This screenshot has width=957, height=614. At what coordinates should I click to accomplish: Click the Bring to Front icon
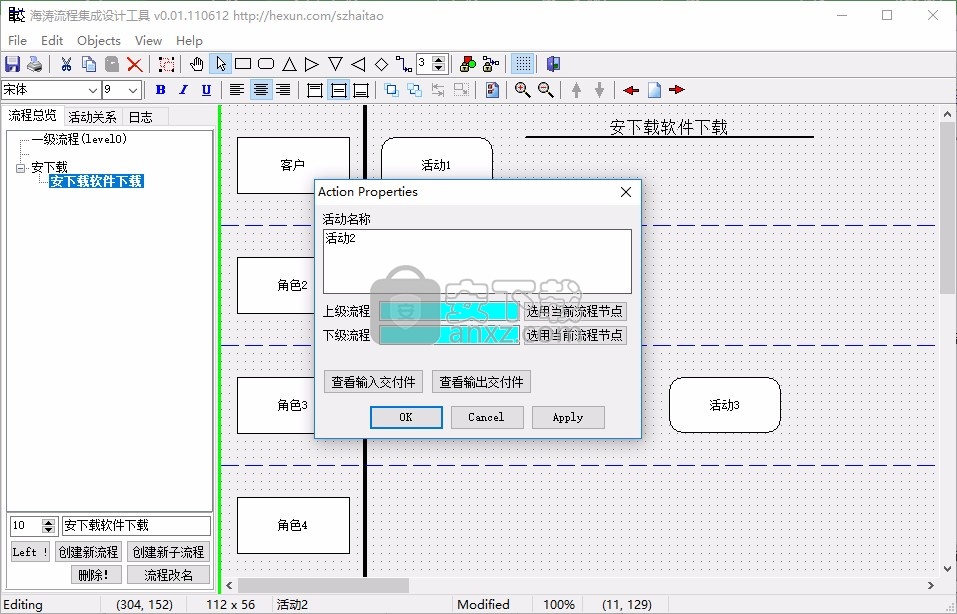(392, 90)
